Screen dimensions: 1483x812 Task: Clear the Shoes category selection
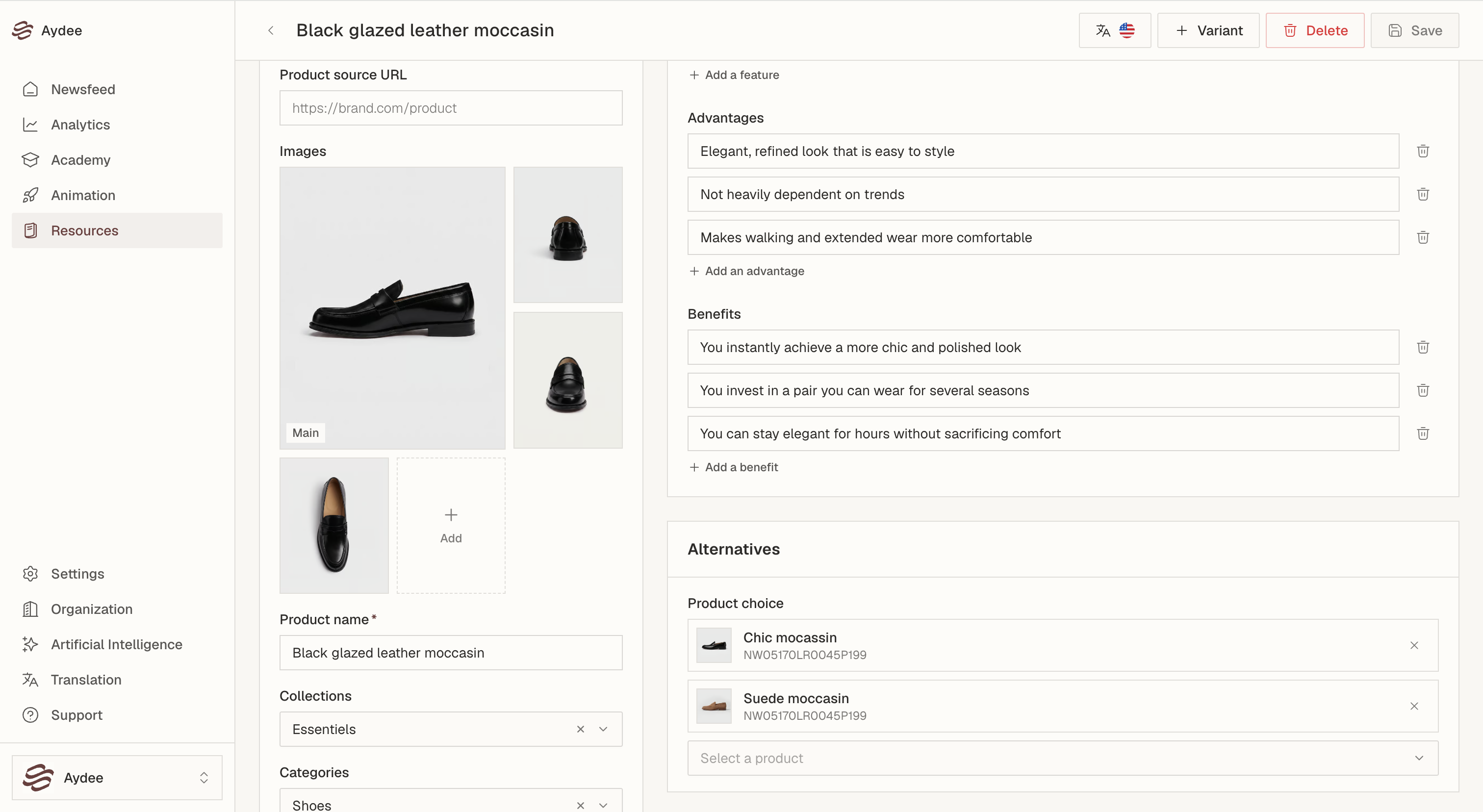point(580,805)
